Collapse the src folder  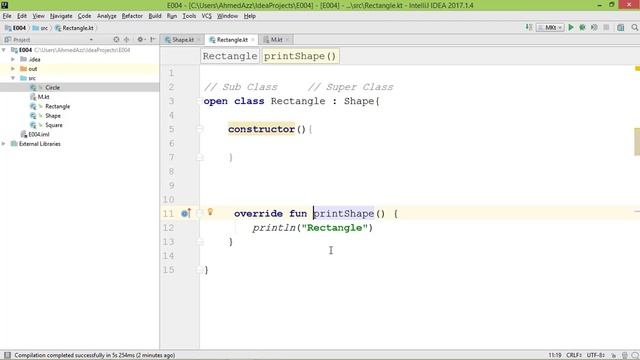click(x=13, y=78)
